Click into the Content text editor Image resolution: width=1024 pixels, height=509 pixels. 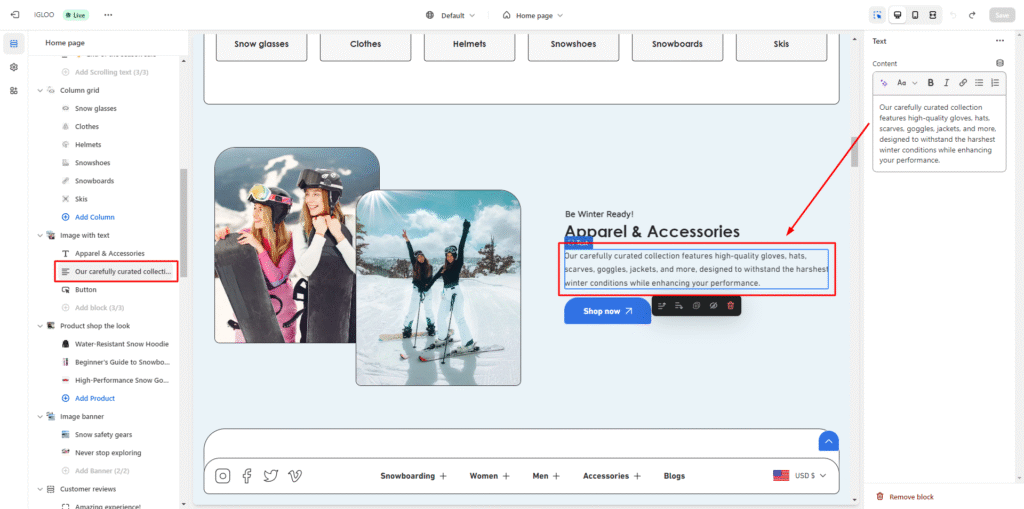938,133
